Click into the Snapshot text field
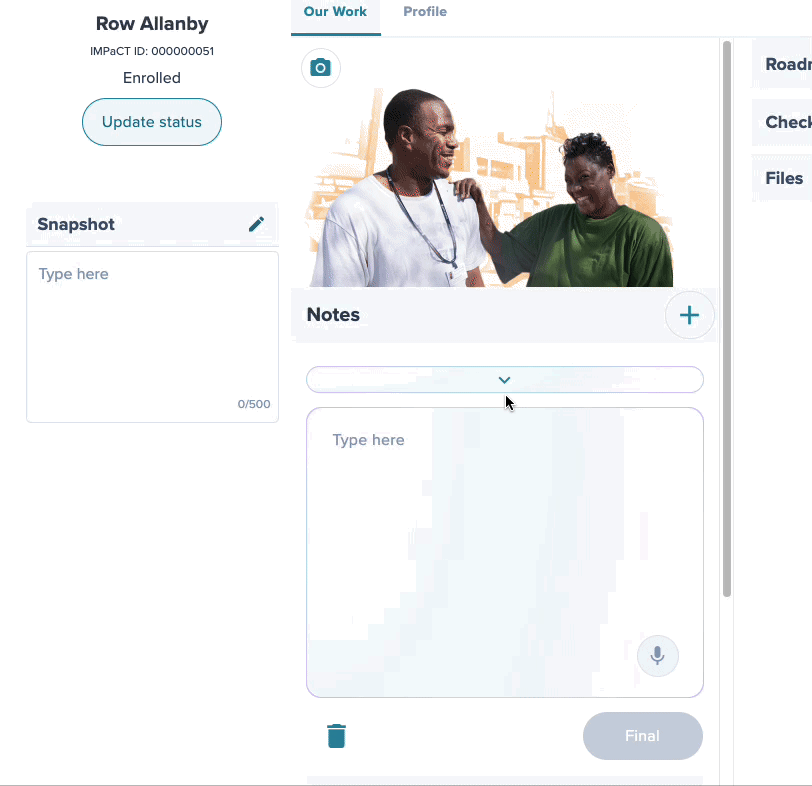This screenshot has height=786, width=812. [152, 337]
